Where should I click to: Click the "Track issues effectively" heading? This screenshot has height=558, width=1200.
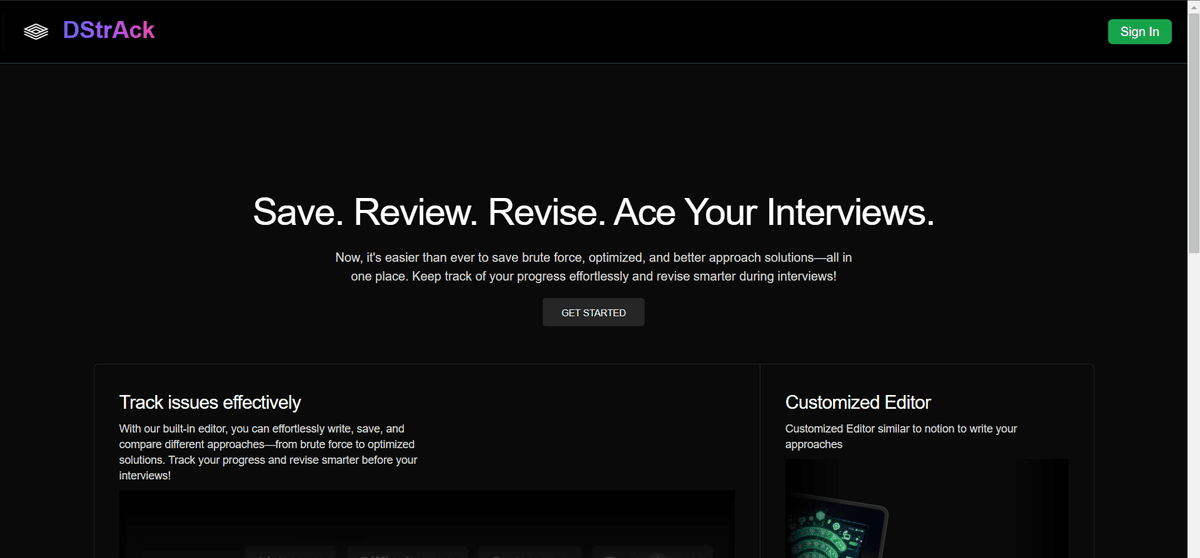[x=210, y=403]
